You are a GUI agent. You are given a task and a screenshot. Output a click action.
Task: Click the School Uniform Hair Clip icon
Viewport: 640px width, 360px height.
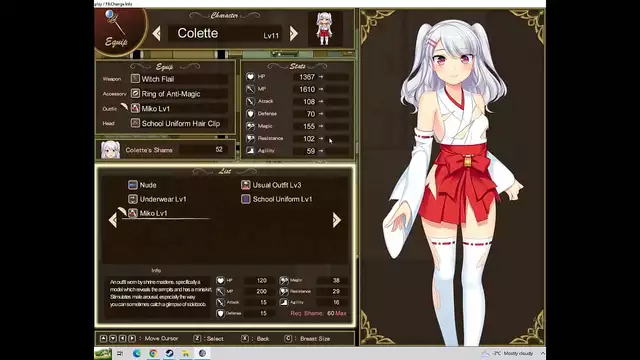[135, 123]
